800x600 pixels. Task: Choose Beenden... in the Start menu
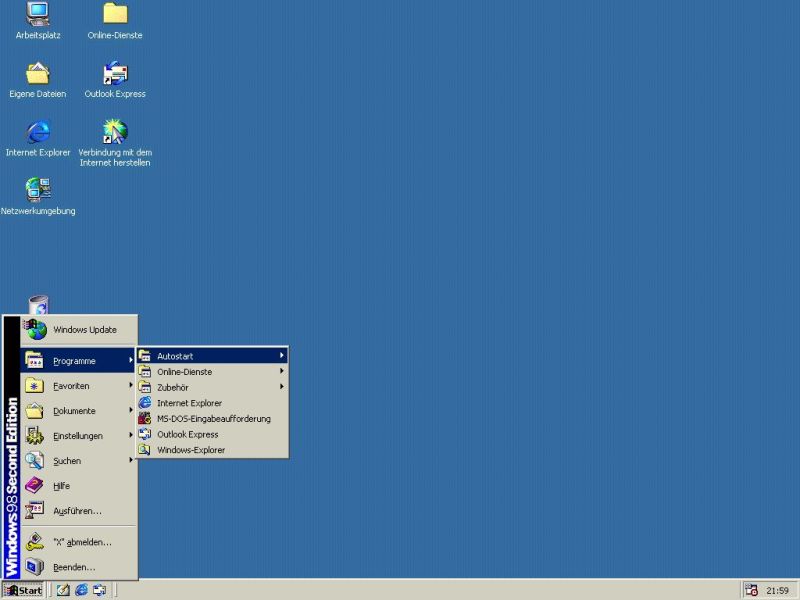pyautogui.click(x=79, y=567)
